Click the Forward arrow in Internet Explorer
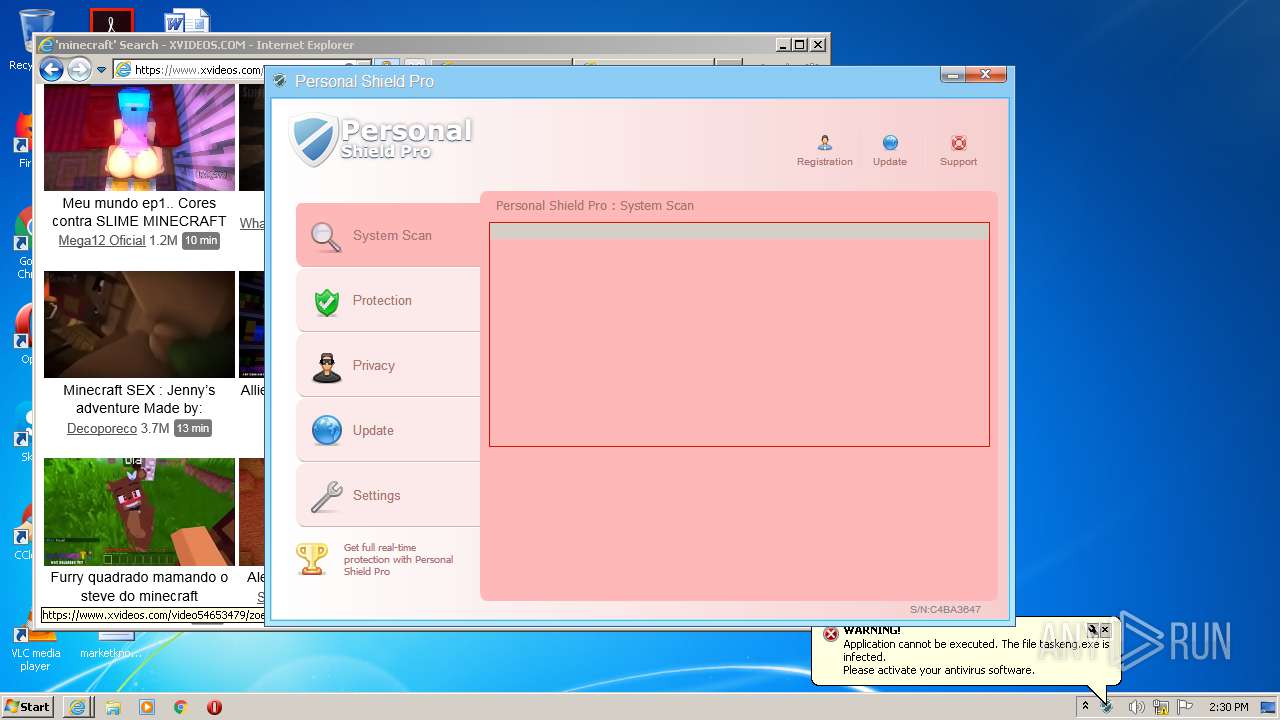Screen dimensions: 1280x720 click(x=79, y=69)
